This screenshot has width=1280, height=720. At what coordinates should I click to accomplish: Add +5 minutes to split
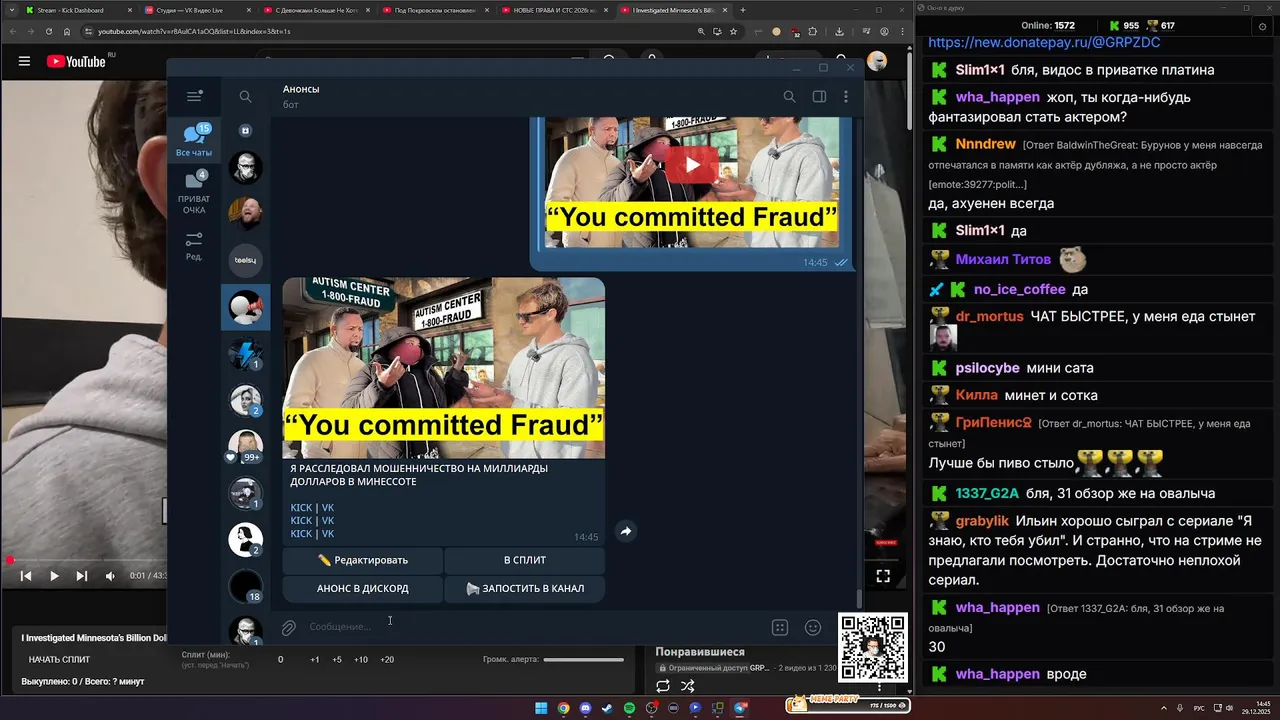[337, 659]
